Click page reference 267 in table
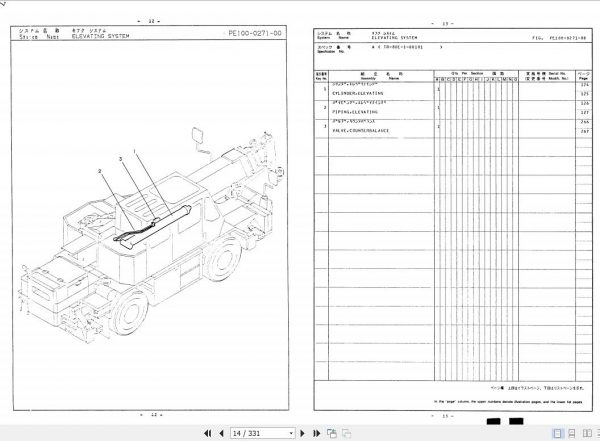 point(584,131)
